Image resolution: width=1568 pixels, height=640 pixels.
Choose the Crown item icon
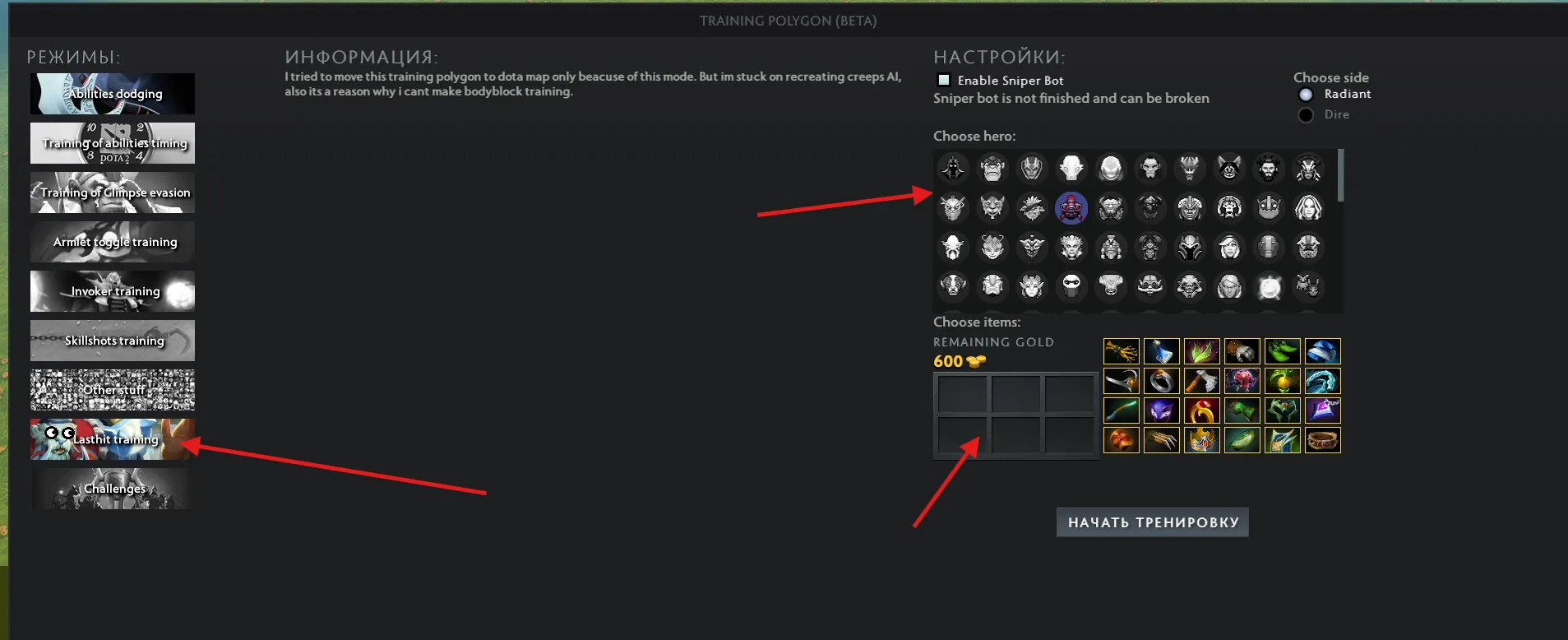coord(1202,440)
